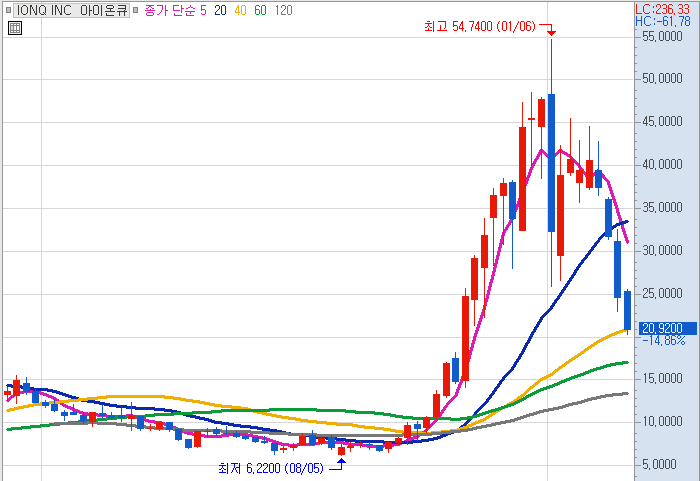Click the -14.86% change value

663,341
